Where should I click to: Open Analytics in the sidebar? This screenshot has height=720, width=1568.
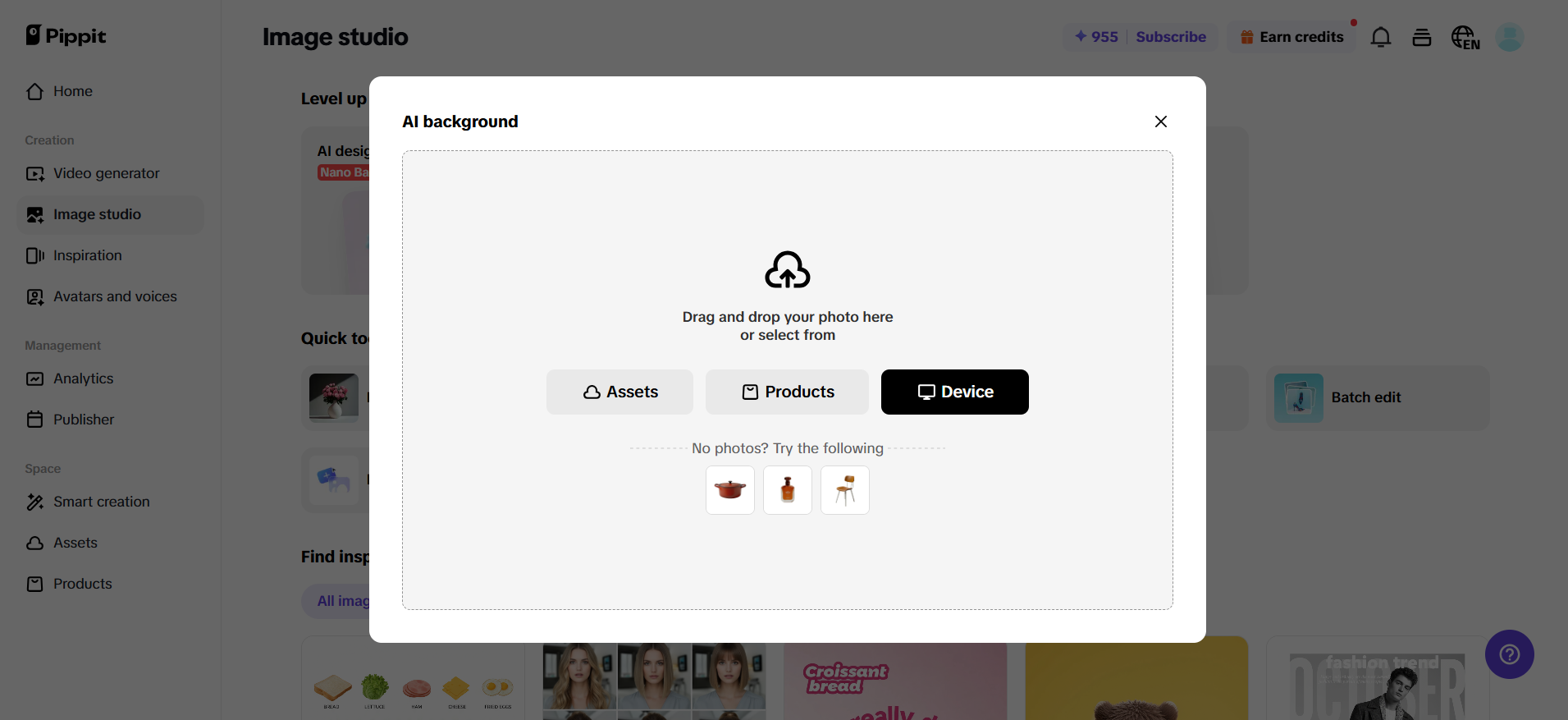pyautogui.click(x=83, y=378)
